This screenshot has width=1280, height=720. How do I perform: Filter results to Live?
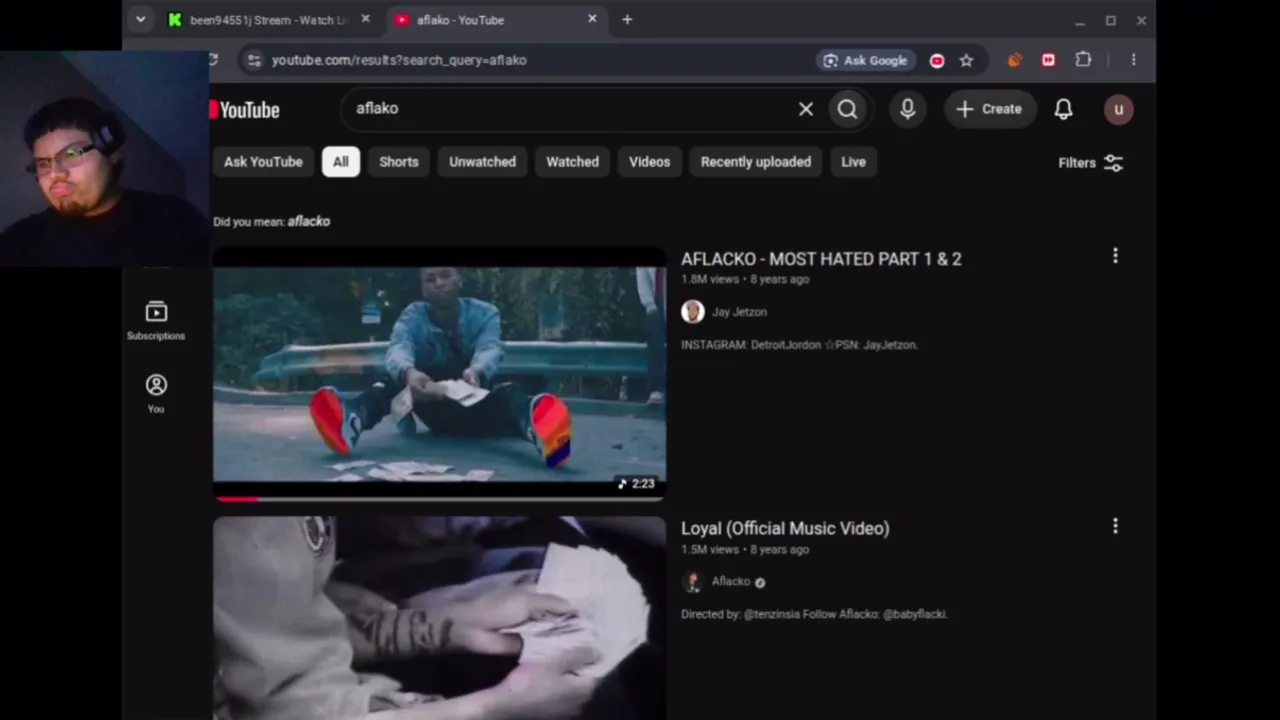click(853, 162)
